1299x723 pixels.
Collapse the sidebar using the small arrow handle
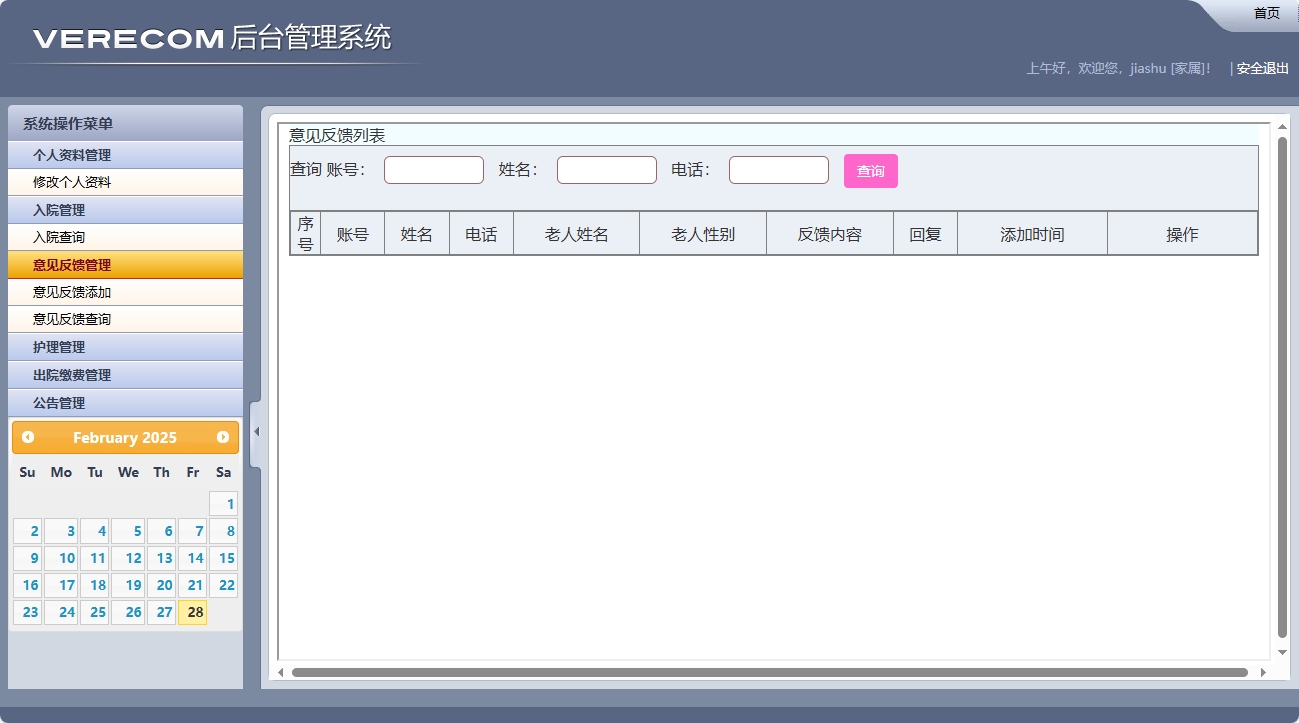[255, 430]
